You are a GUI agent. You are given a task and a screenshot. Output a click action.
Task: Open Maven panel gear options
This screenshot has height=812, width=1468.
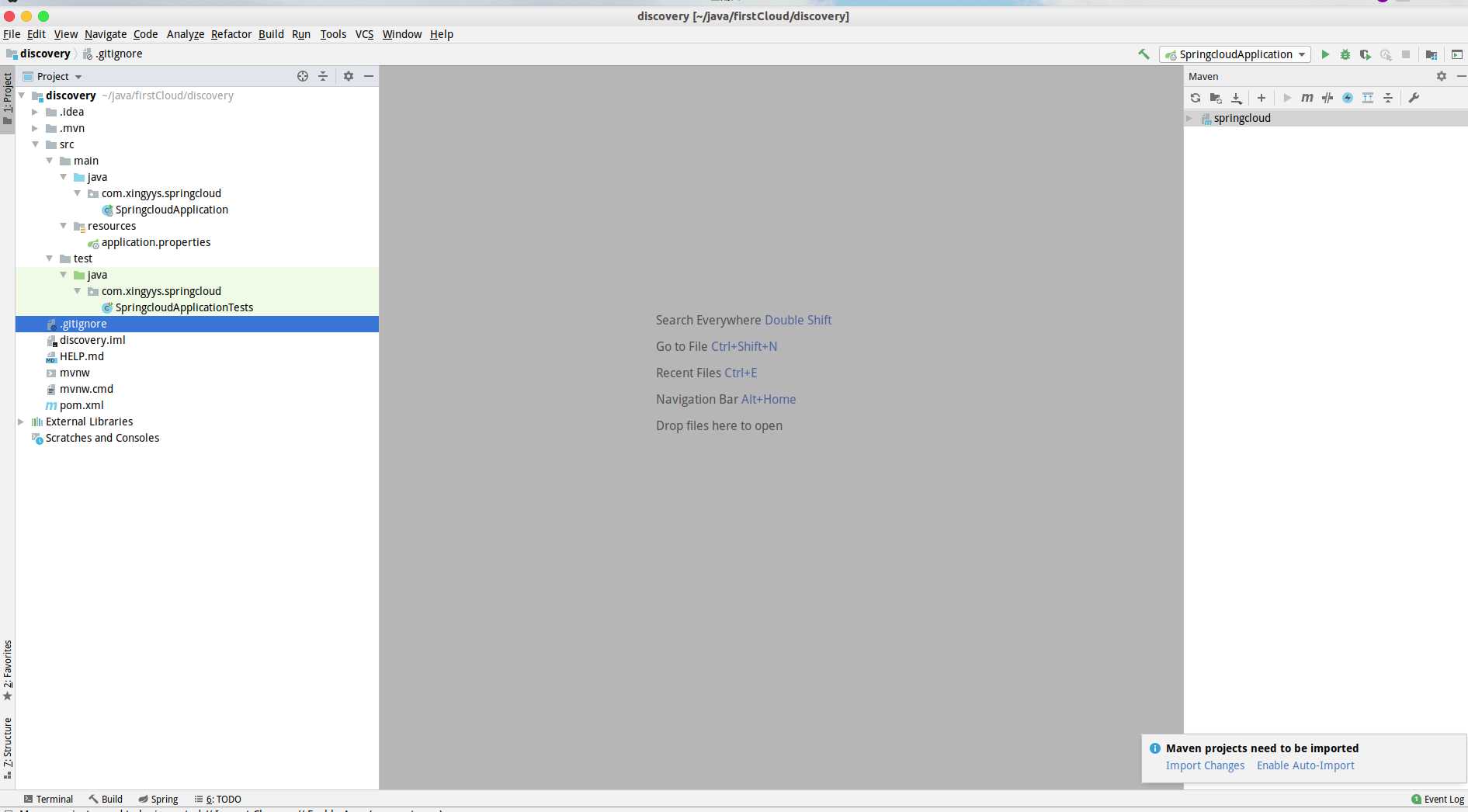[x=1442, y=76]
